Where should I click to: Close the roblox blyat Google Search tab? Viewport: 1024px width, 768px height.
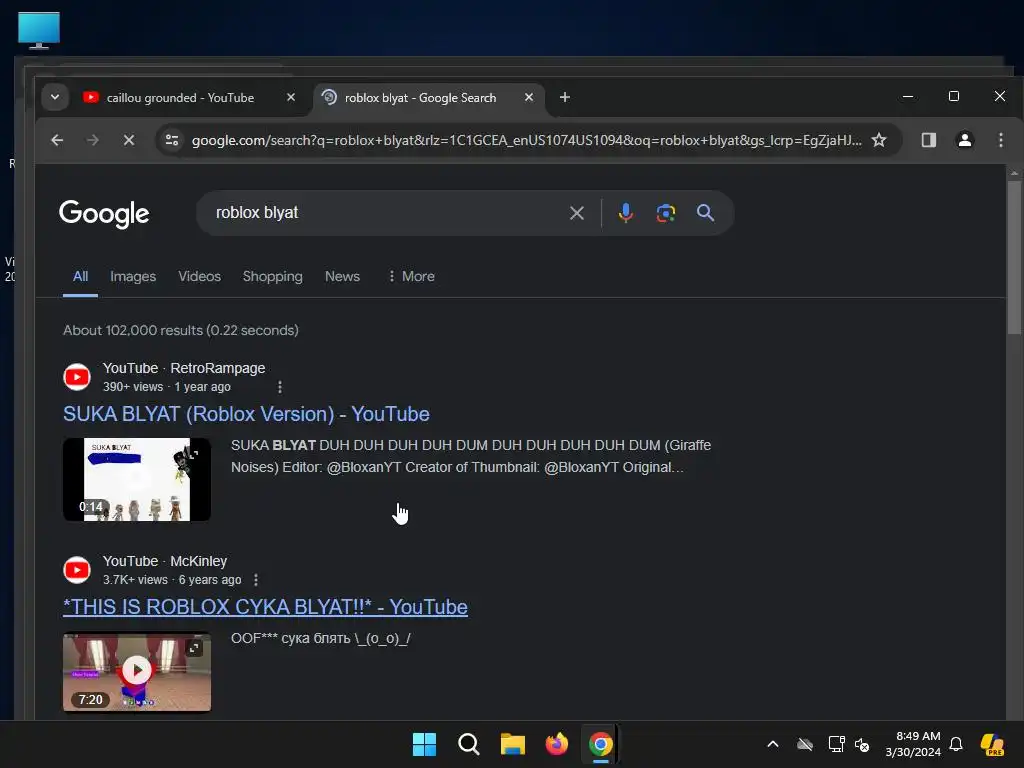click(x=529, y=97)
